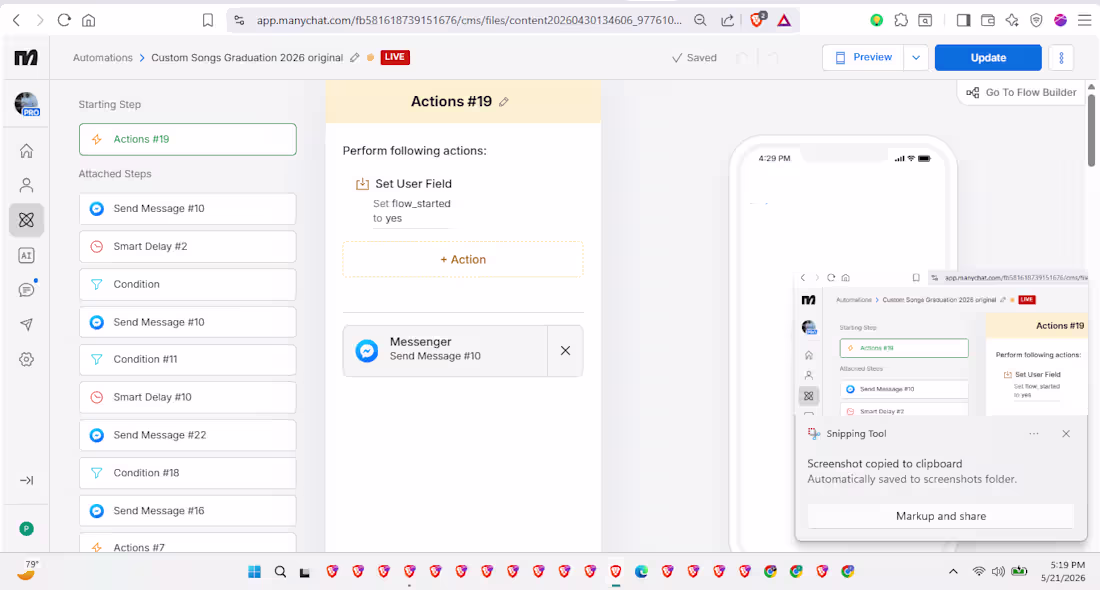Image resolution: width=1100 pixels, height=590 pixels.
Task: Select the Condition #11 step
Action: (187, 359)
